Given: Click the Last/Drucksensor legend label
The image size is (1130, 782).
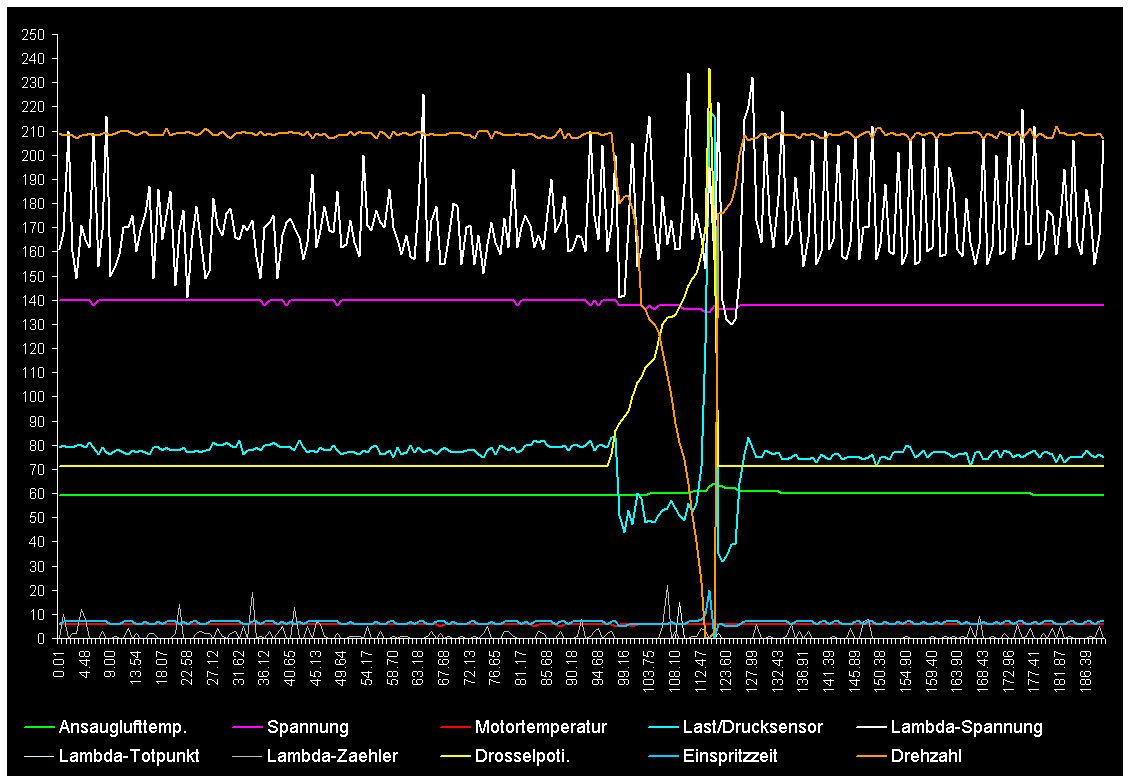Looking at the screenshot, I should point(753,727).
